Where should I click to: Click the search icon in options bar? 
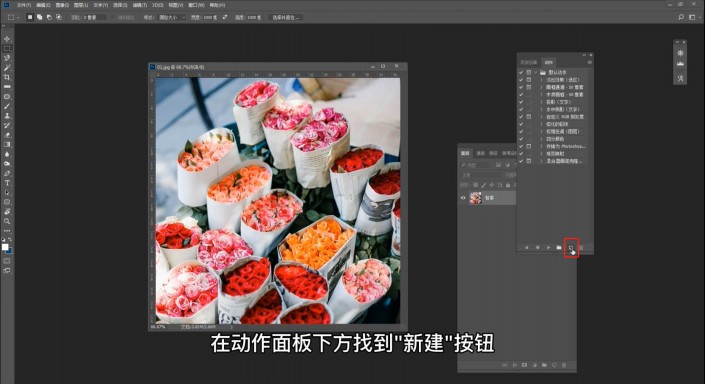click(x=681, y=17)
